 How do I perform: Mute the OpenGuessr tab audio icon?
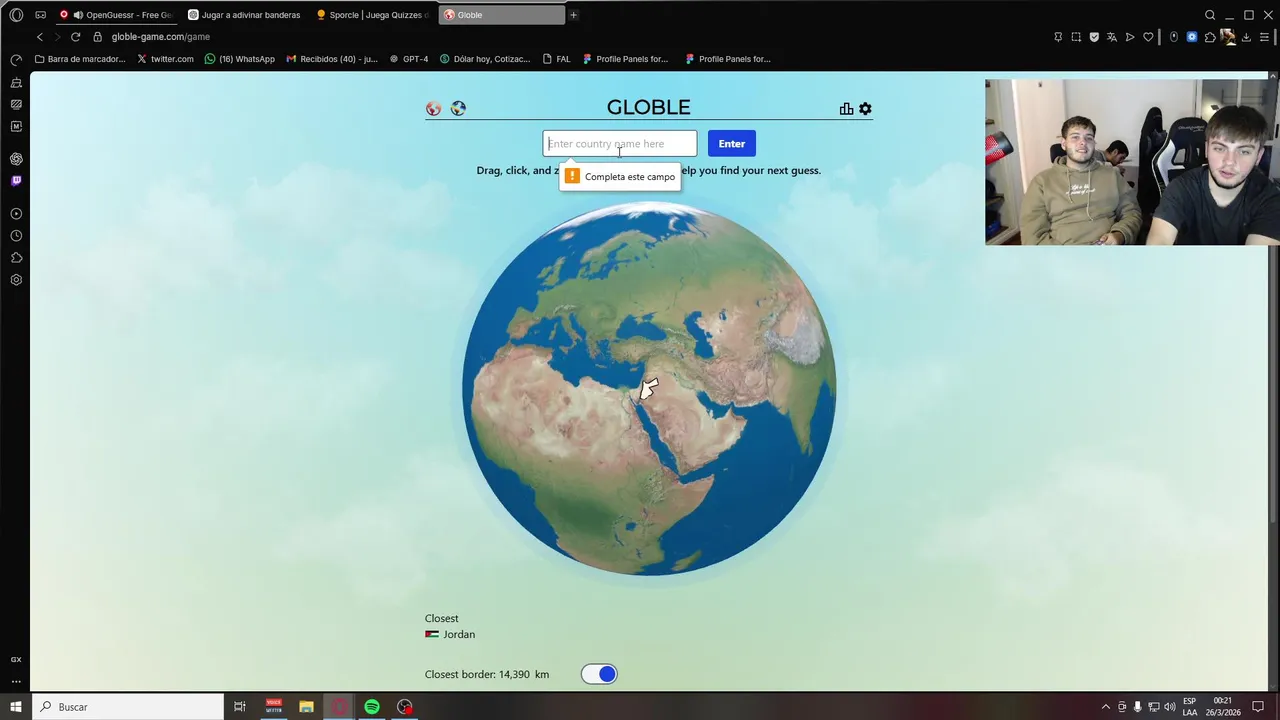click(78, 15)
